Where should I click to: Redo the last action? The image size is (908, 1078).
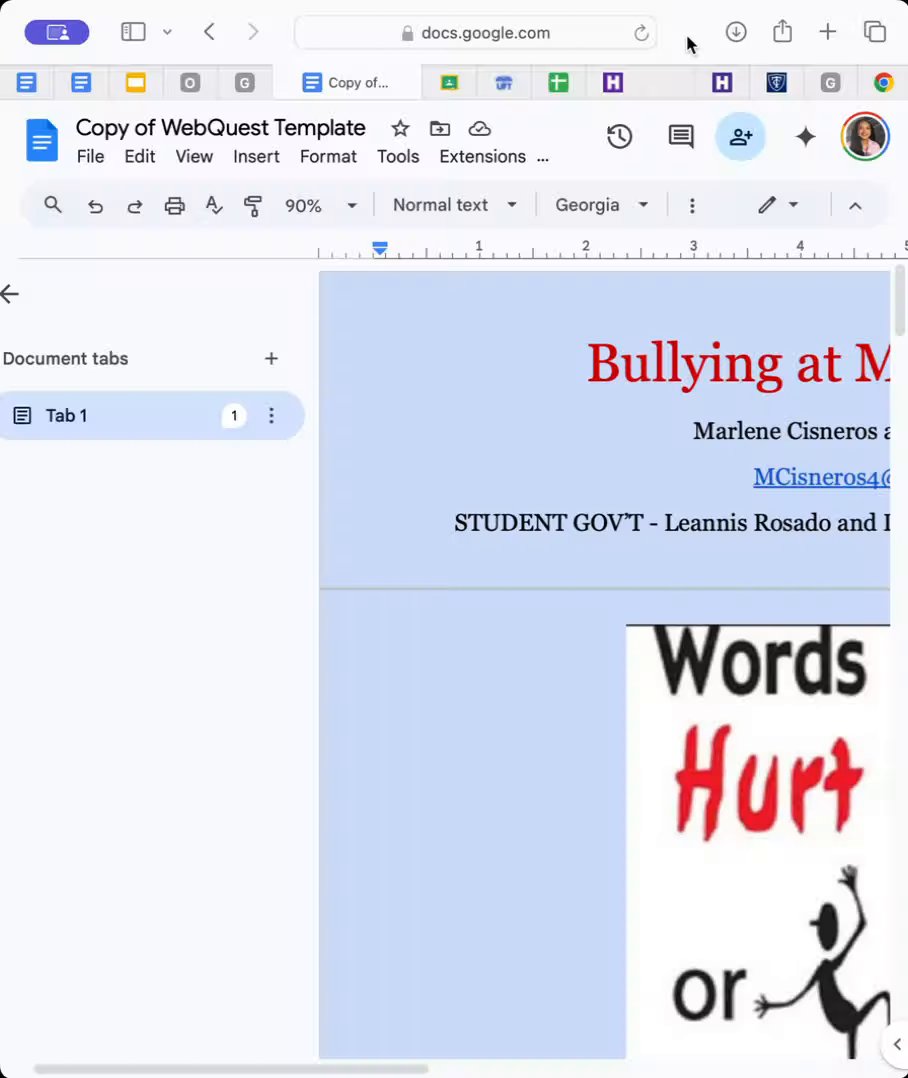pyautogui.click(x=135, y=206)
